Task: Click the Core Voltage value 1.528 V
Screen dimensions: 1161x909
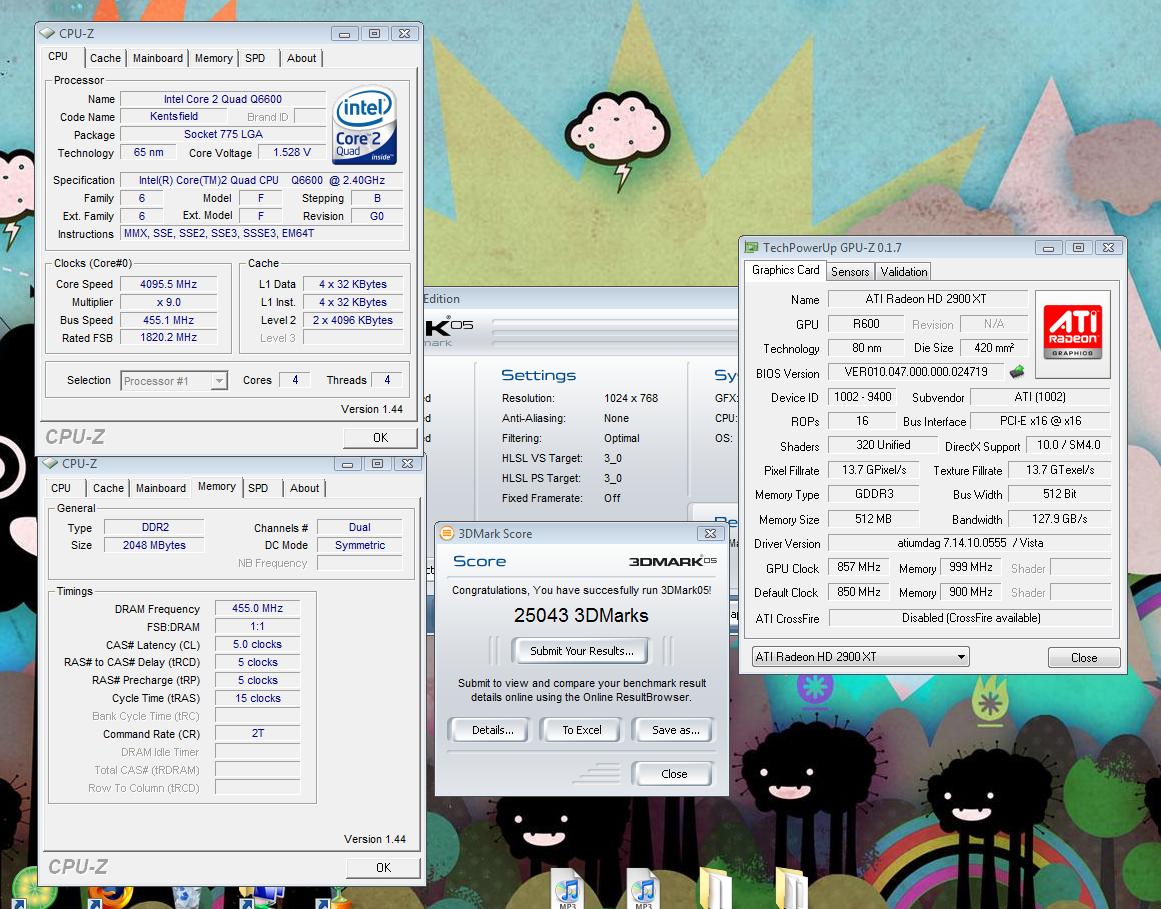Action: coord(292,152)
